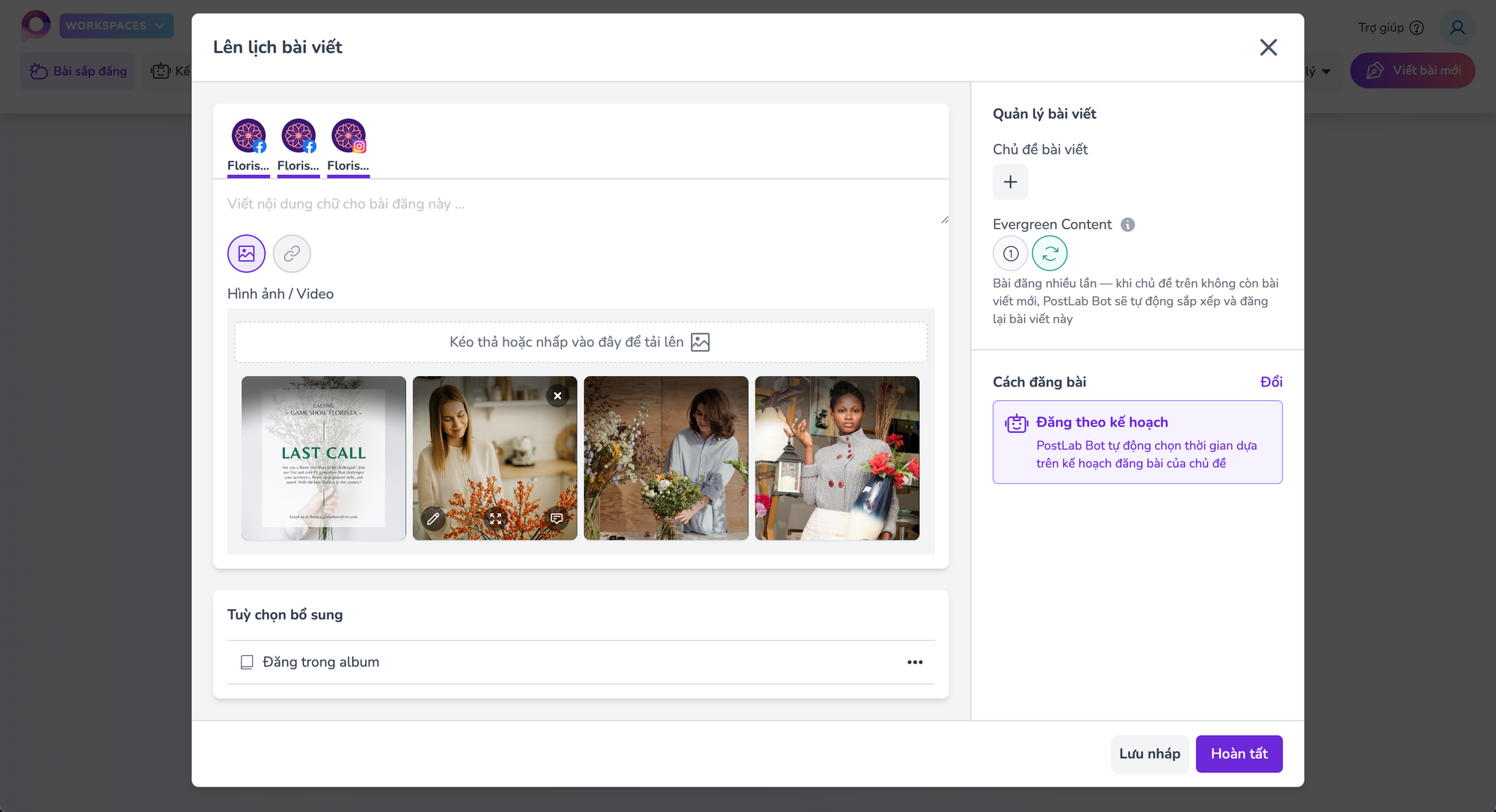Remove the second photo with its X icon
1496x812 pixels.
pyautogui.click(x=557, y=396)
